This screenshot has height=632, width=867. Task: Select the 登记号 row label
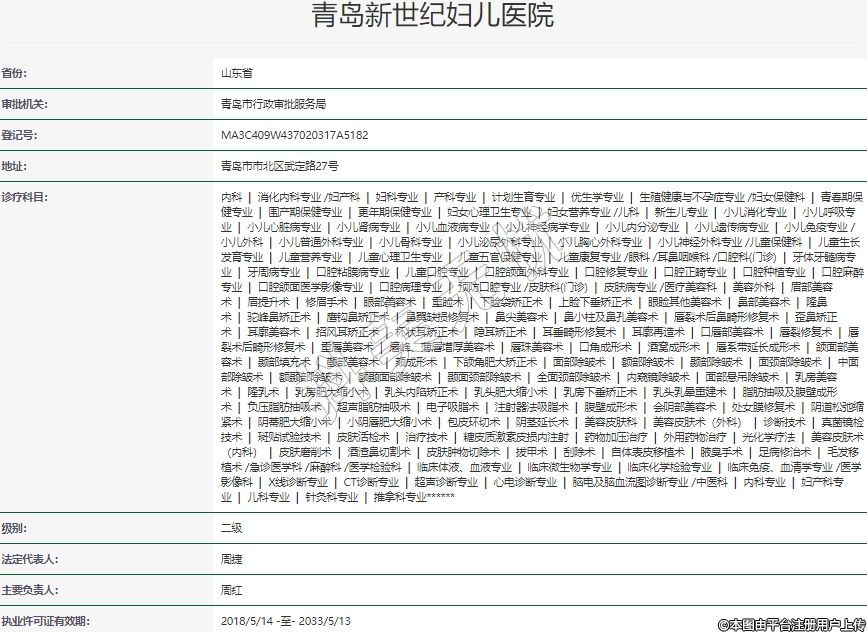20,135
